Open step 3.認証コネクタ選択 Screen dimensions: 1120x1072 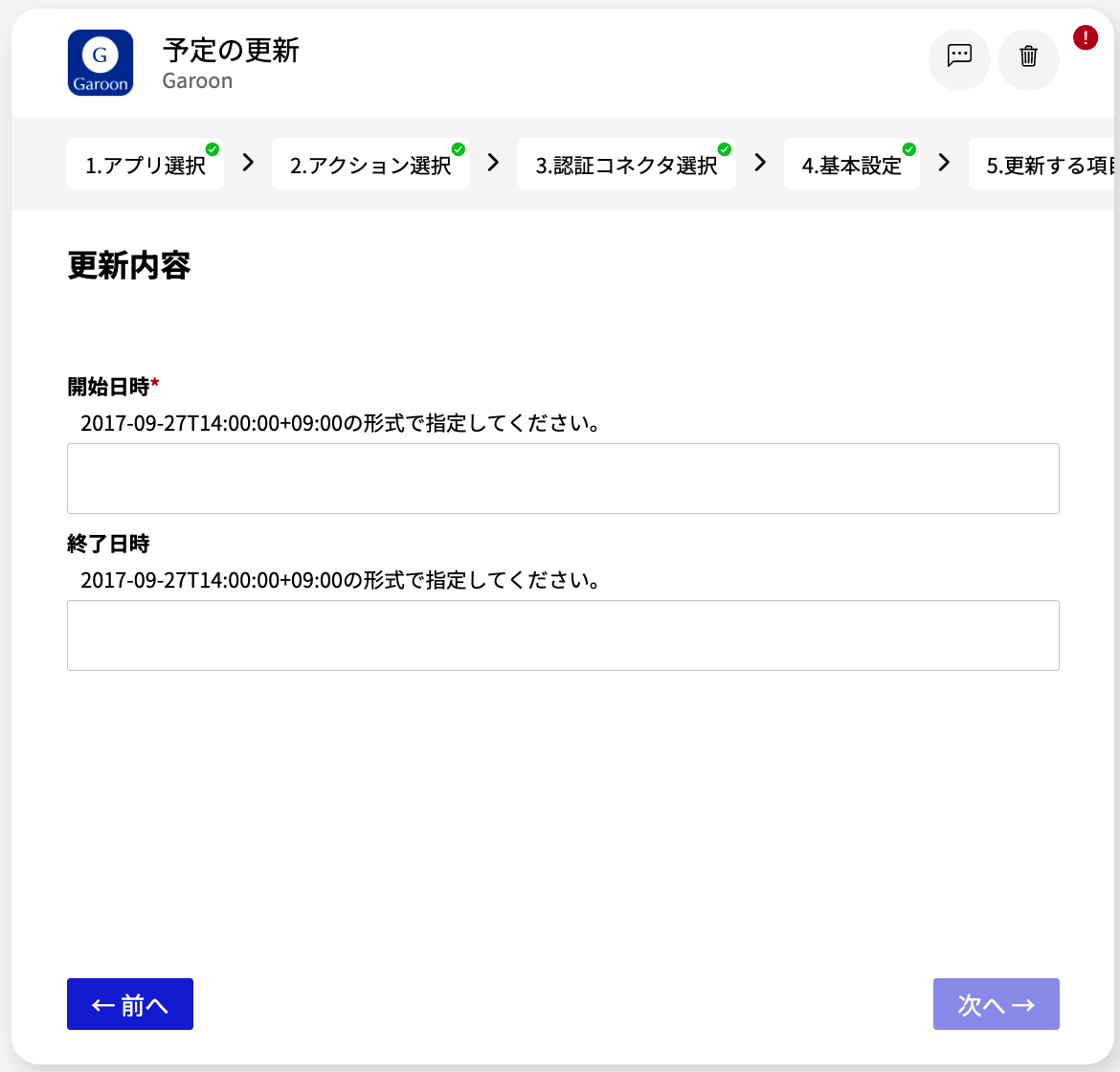626,164
